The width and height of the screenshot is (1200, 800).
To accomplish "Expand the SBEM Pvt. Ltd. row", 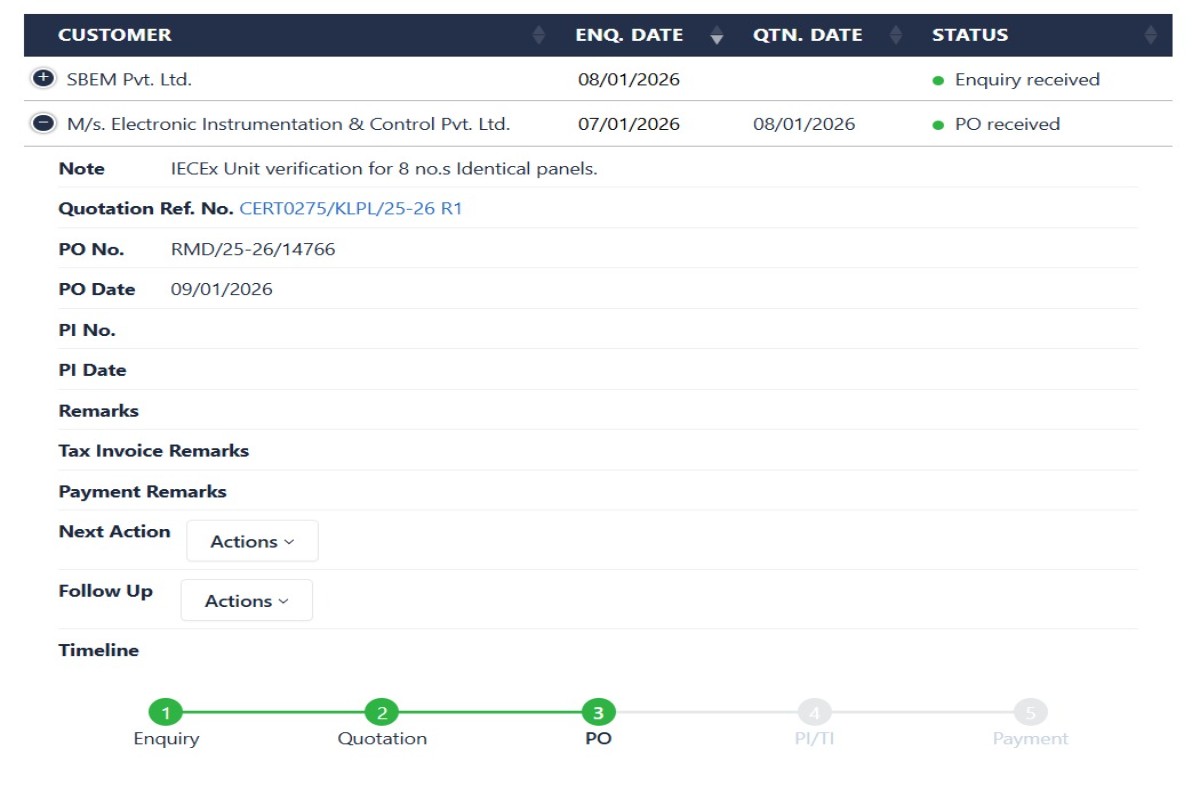I will [x=43, y=79].
